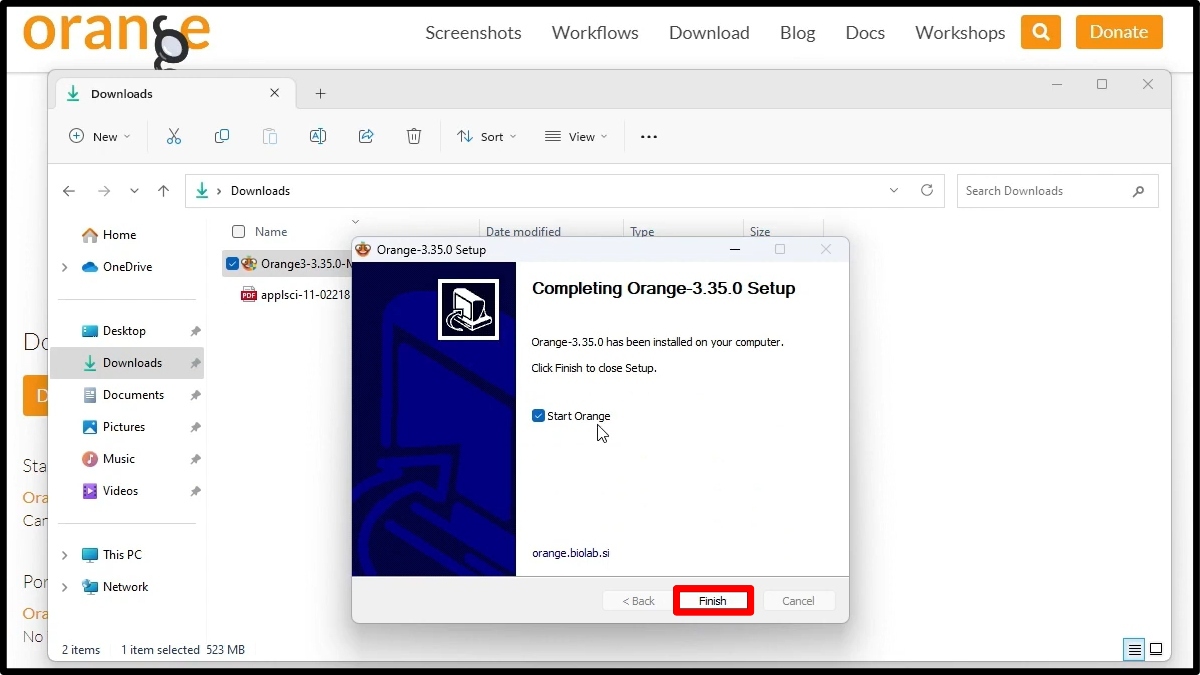The height and width of the screenshot is (675, 1200).
Task: Open Blog website menu
Action: click(797, 32)
